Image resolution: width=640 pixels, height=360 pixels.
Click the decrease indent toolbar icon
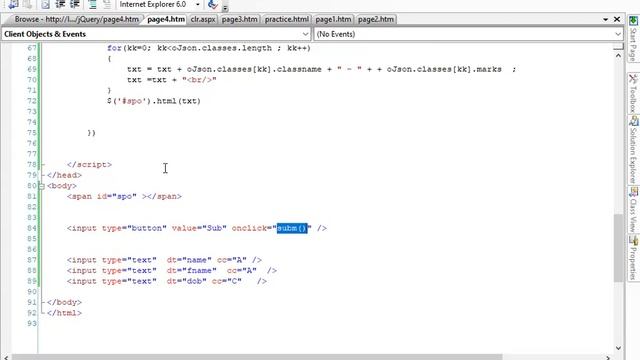(60, 4)
